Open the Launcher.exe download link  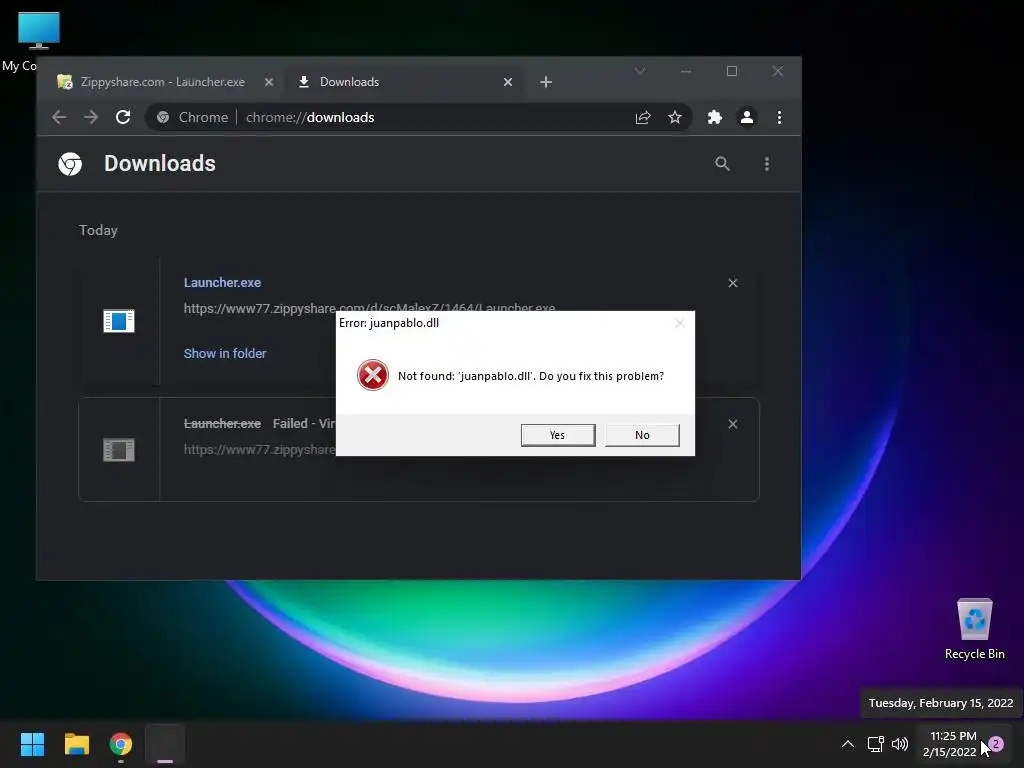pos(222,283)
